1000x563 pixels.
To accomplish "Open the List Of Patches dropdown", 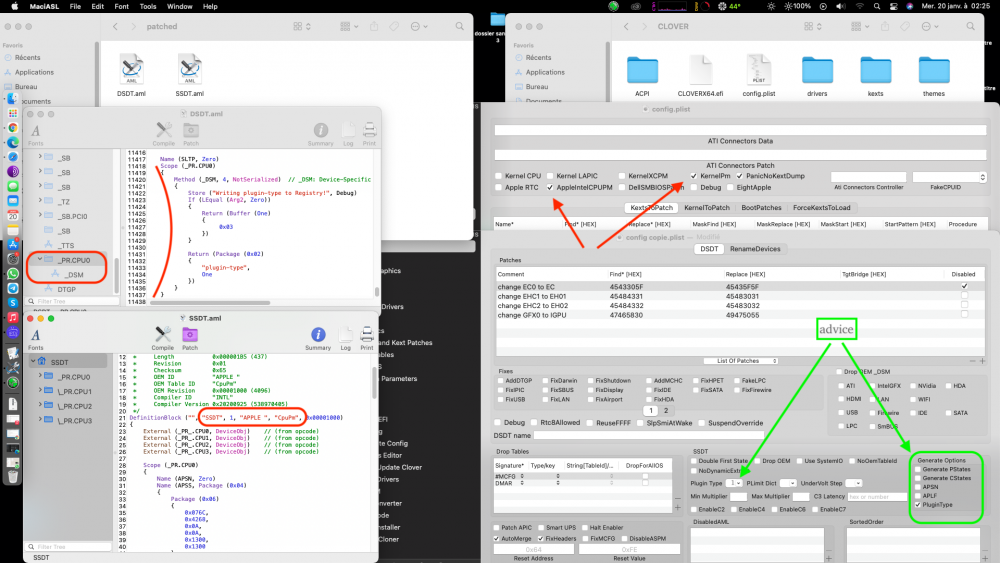I will point(740,361).
